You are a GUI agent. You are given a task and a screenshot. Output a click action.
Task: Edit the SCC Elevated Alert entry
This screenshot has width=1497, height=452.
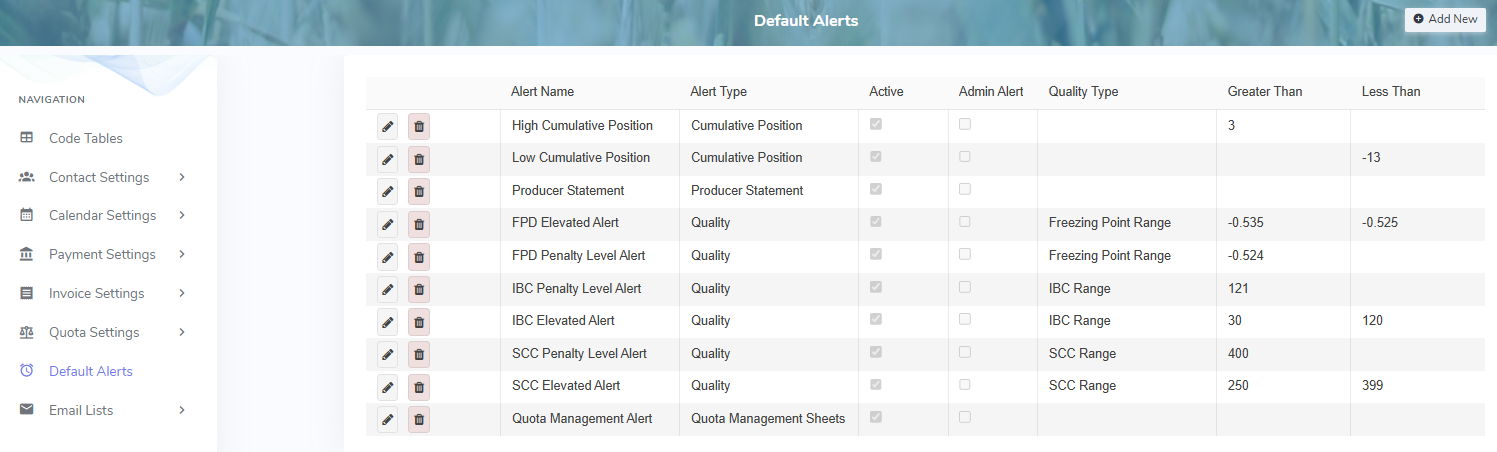387,386
